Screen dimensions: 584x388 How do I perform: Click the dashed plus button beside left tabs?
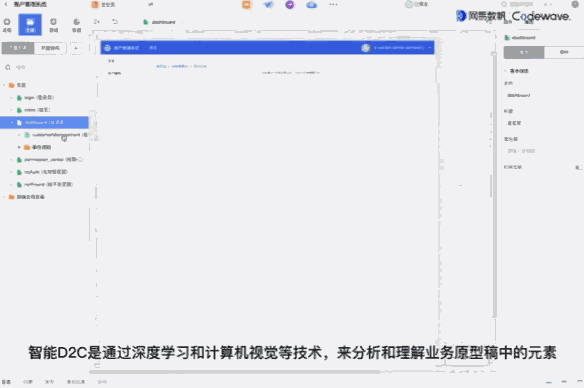76,48
